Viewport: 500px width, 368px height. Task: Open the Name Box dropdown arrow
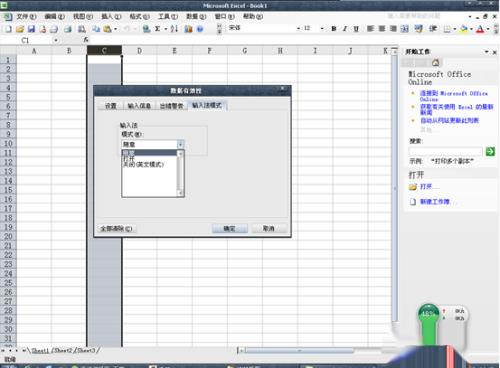56,40
